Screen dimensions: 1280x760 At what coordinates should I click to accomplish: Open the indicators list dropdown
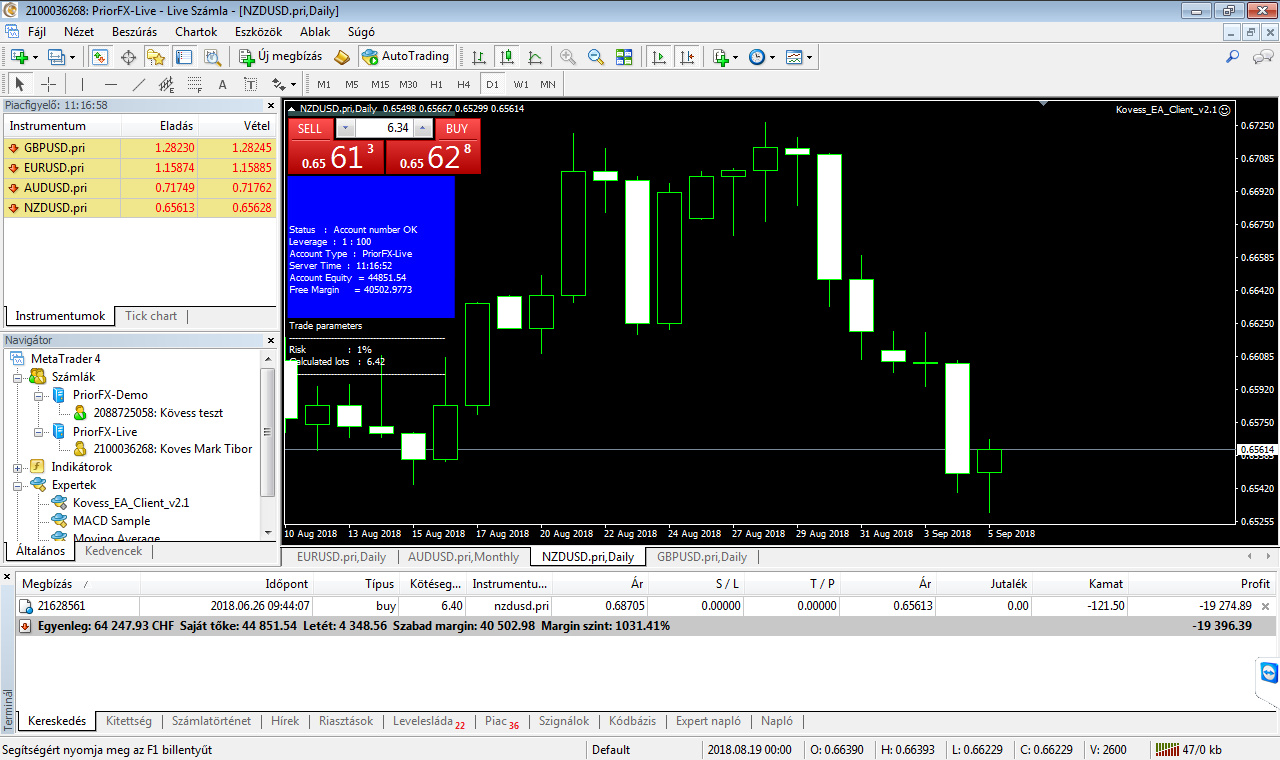pyautogui.click(x=725, y=57)
